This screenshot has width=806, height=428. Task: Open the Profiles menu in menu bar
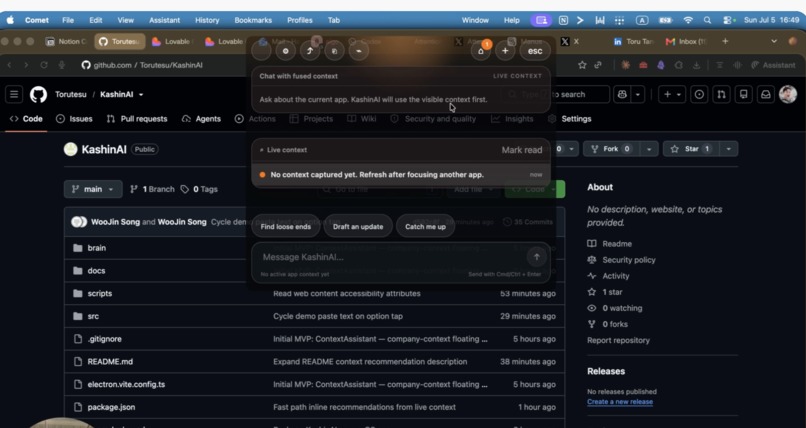[x=300, y=20]
